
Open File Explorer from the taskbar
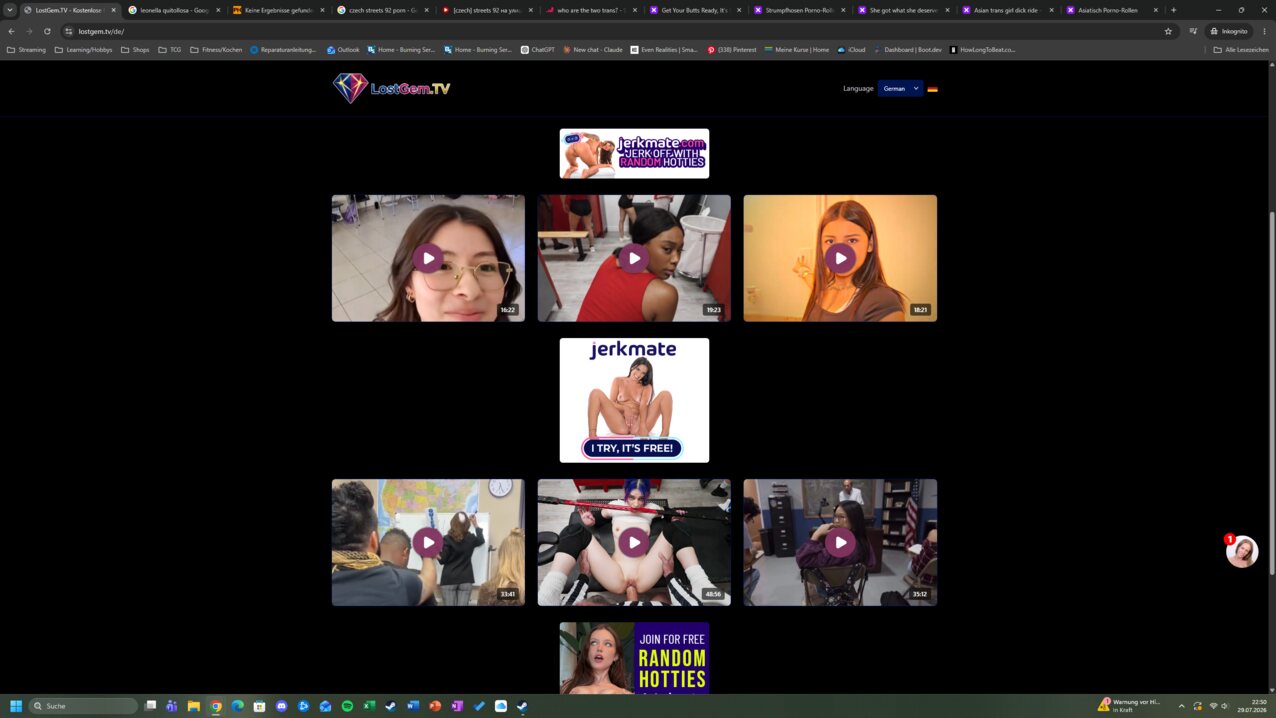click(194, 706)
